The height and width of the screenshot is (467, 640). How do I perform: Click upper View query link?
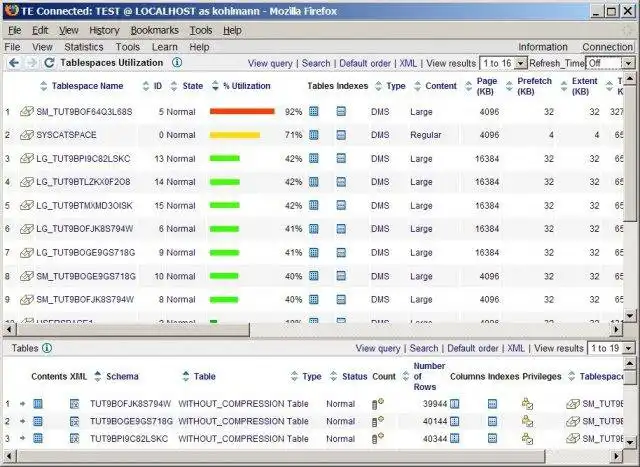270,63
